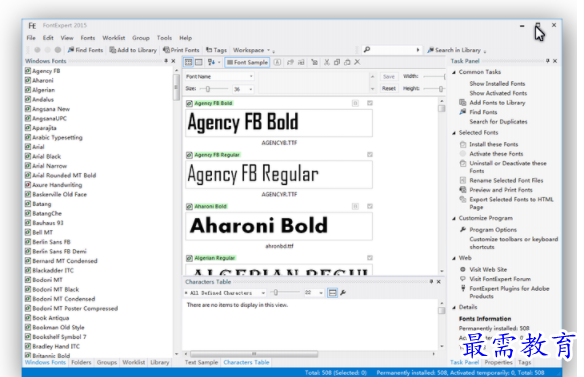Toggle the checkbox beside Bauhaus 93

click(x=28, y=223)
